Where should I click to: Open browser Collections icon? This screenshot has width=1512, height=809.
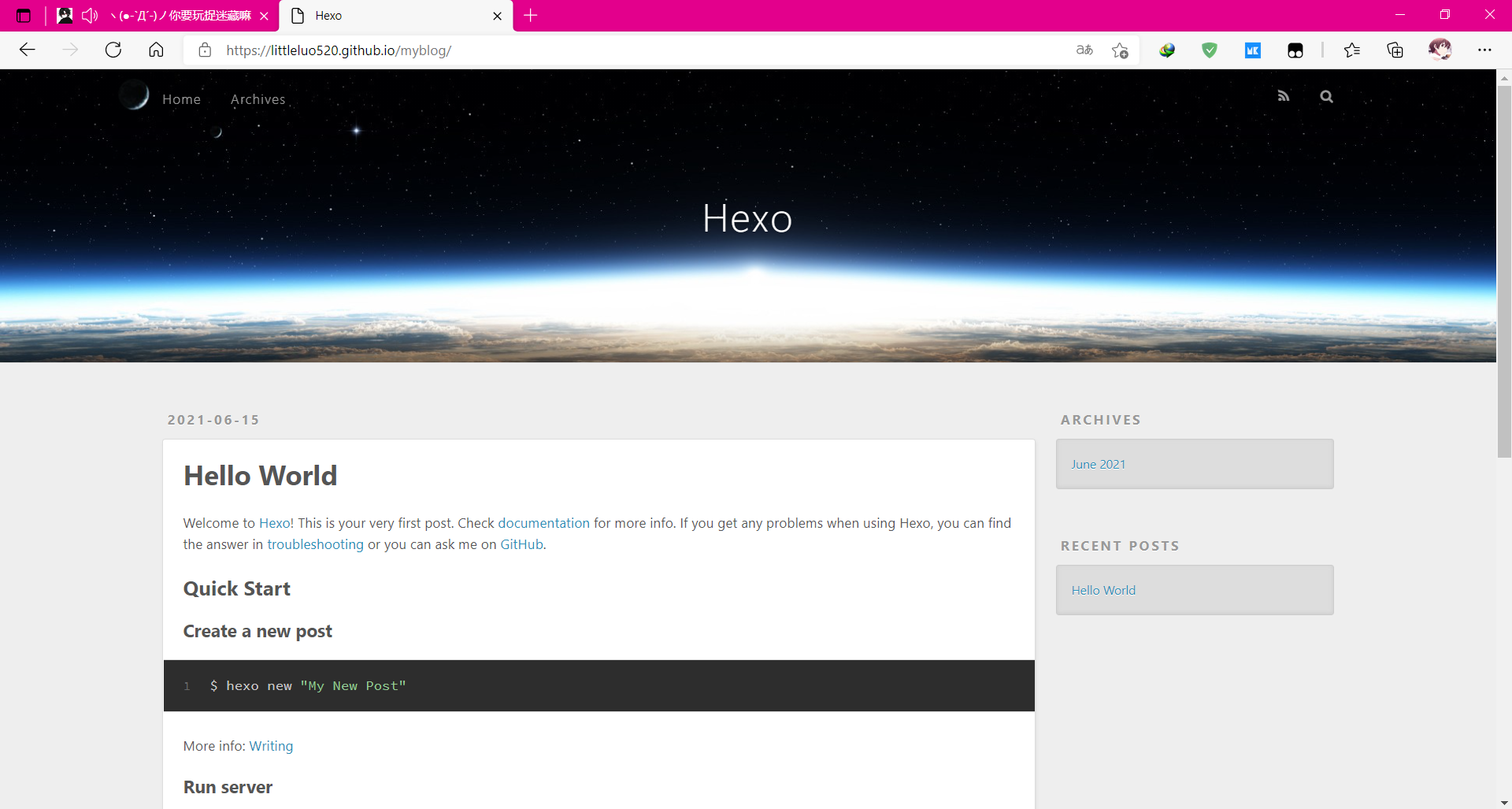pyautogui.click(x=1395, y=50)
